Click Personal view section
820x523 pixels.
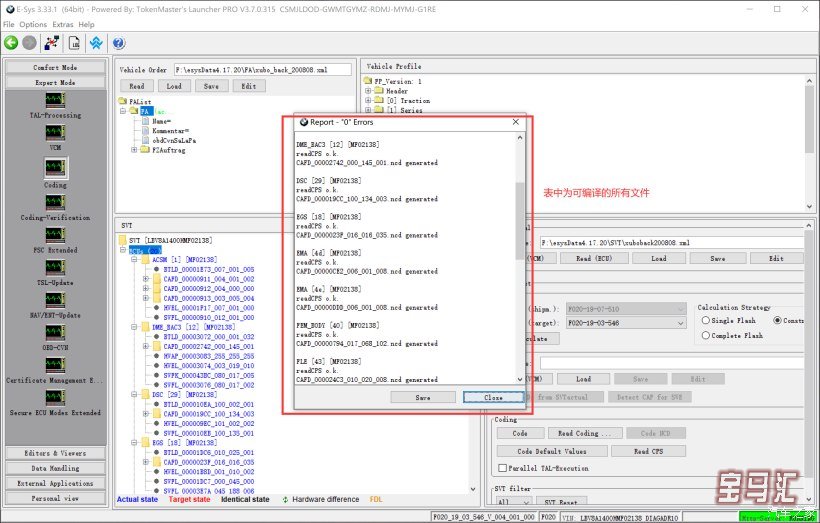pyautogui.click(x=55, y=498)
